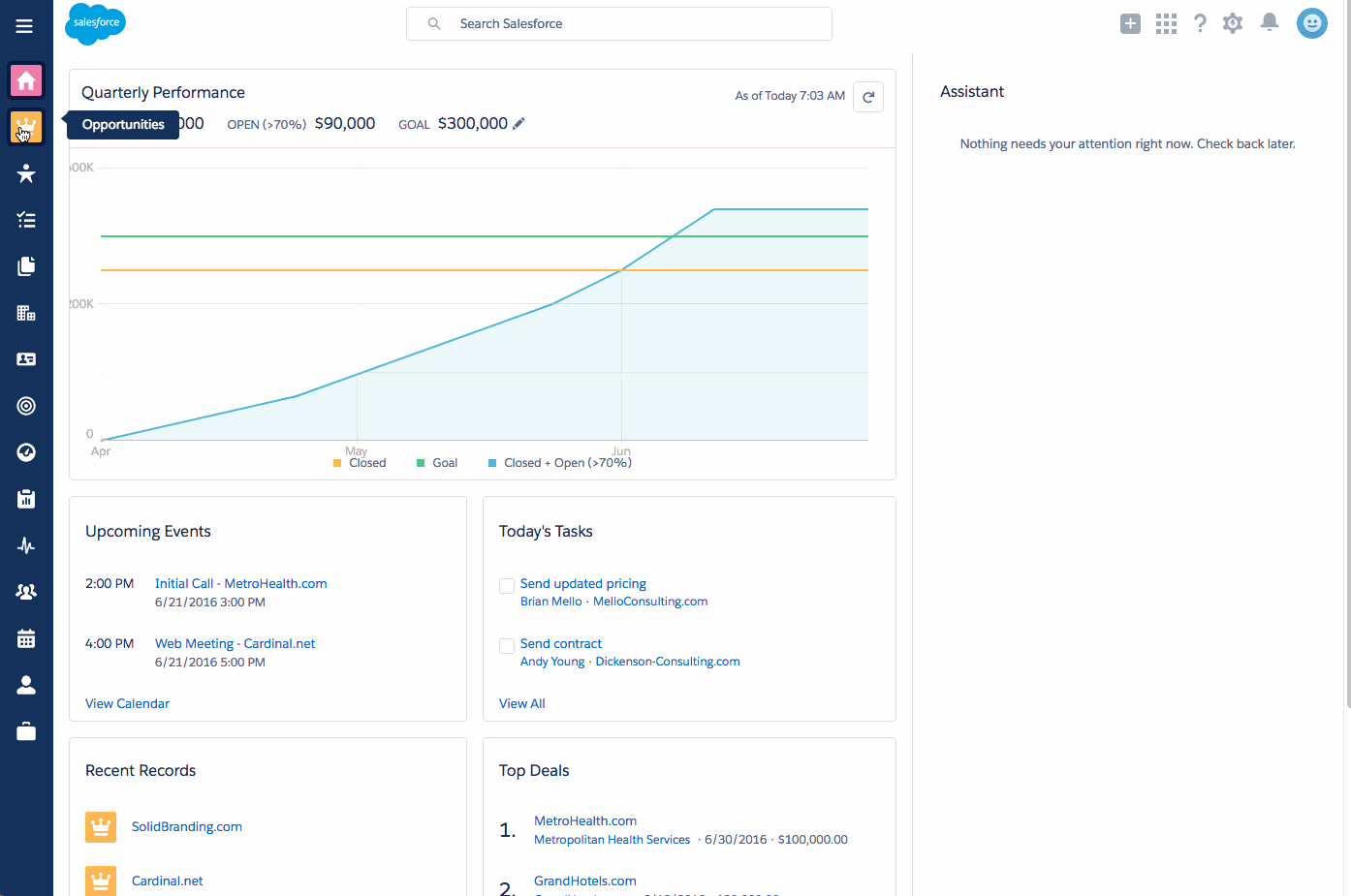Go to Home in the sidebar

pyautogui.click(x=26, y=80)
